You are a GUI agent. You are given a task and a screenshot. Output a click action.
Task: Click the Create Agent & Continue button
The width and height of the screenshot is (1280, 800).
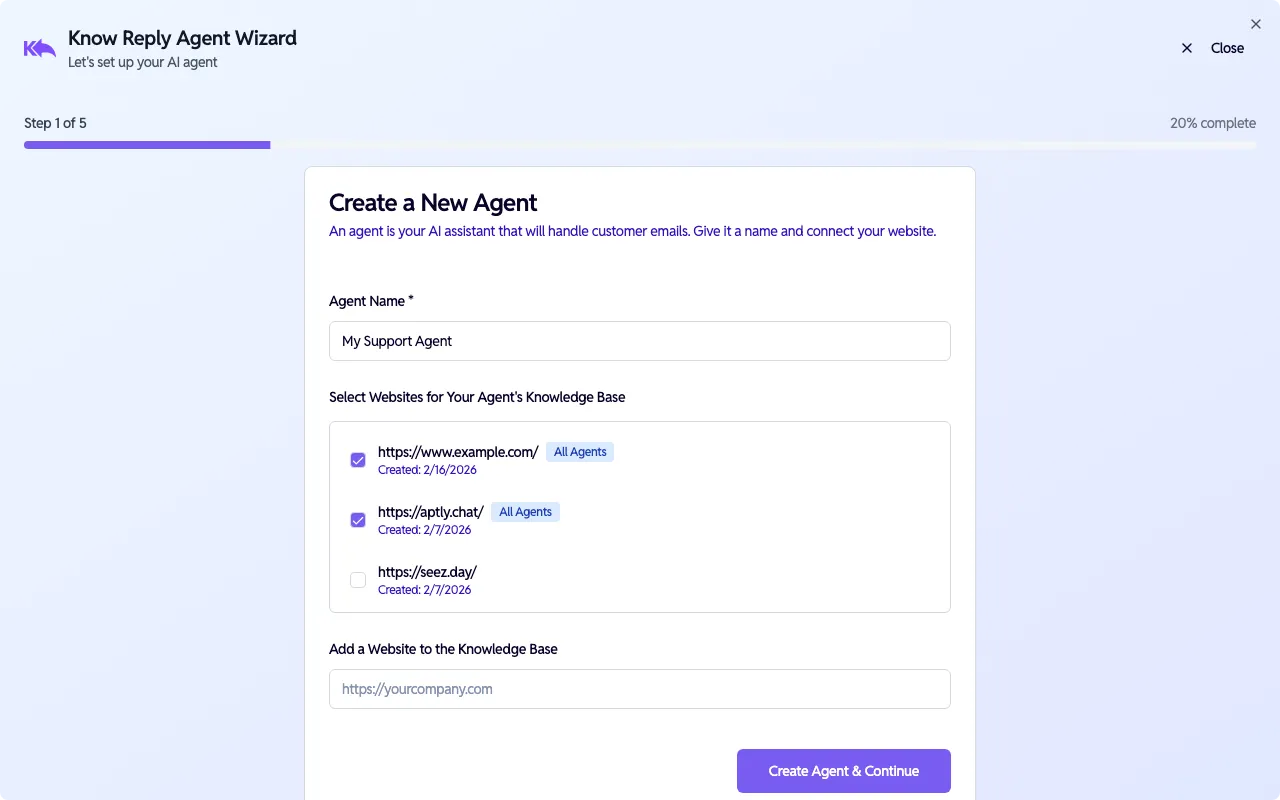tap(843, 770)
